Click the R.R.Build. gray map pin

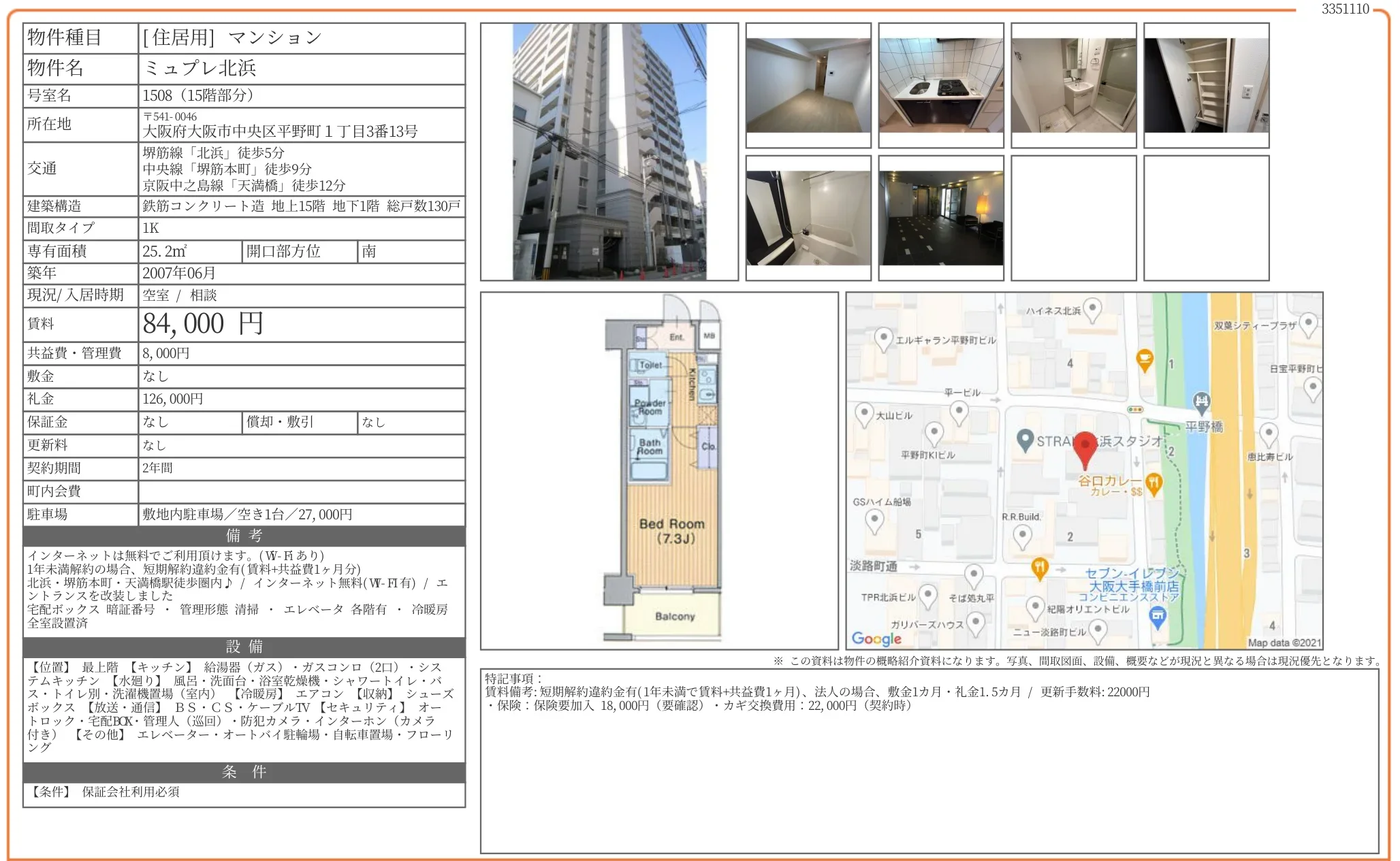tap(1022, 536)
